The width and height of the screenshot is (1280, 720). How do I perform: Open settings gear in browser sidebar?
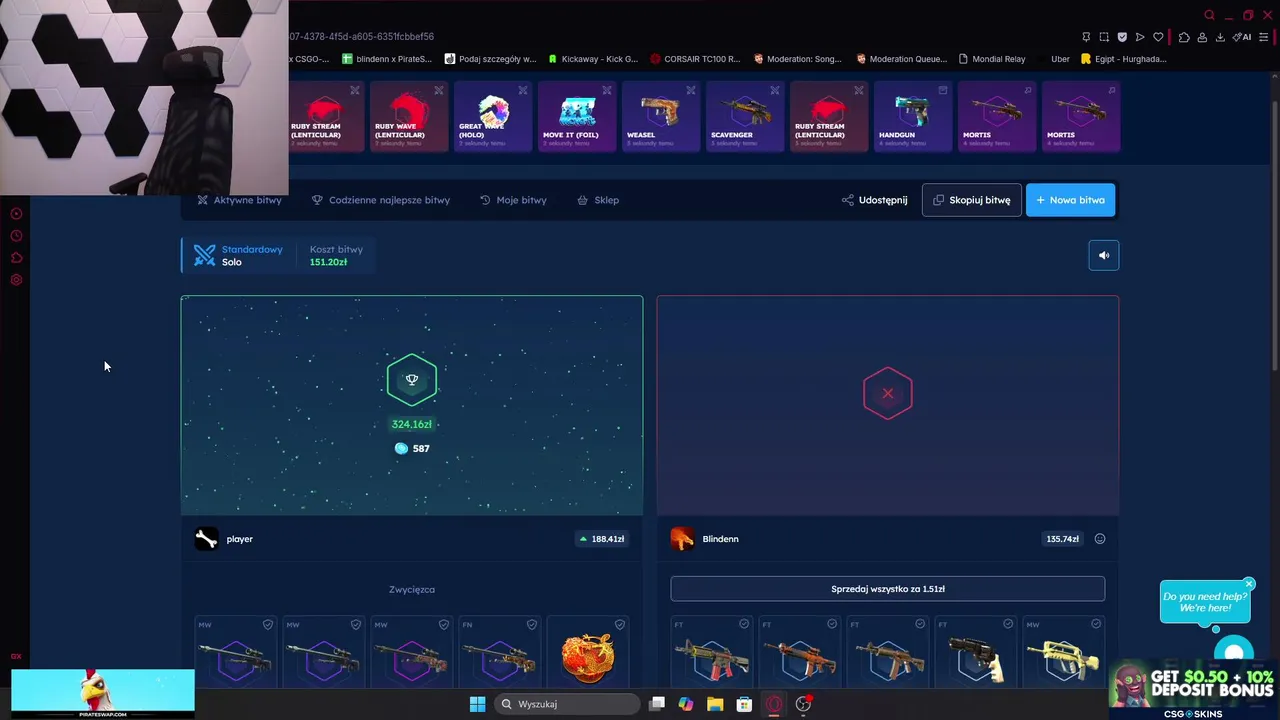[16, 280]
